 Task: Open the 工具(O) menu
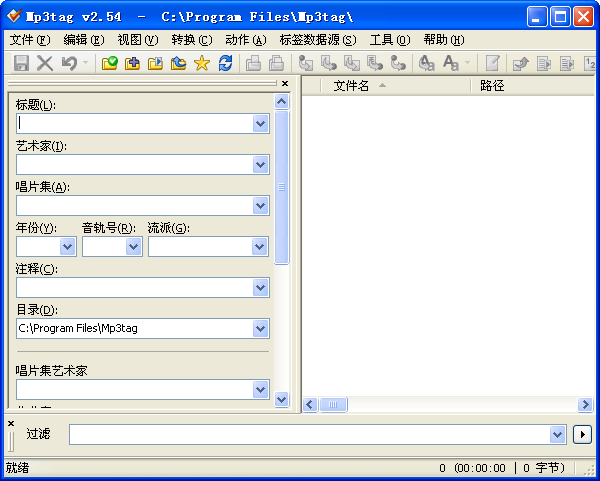click(x=390, y=40)
